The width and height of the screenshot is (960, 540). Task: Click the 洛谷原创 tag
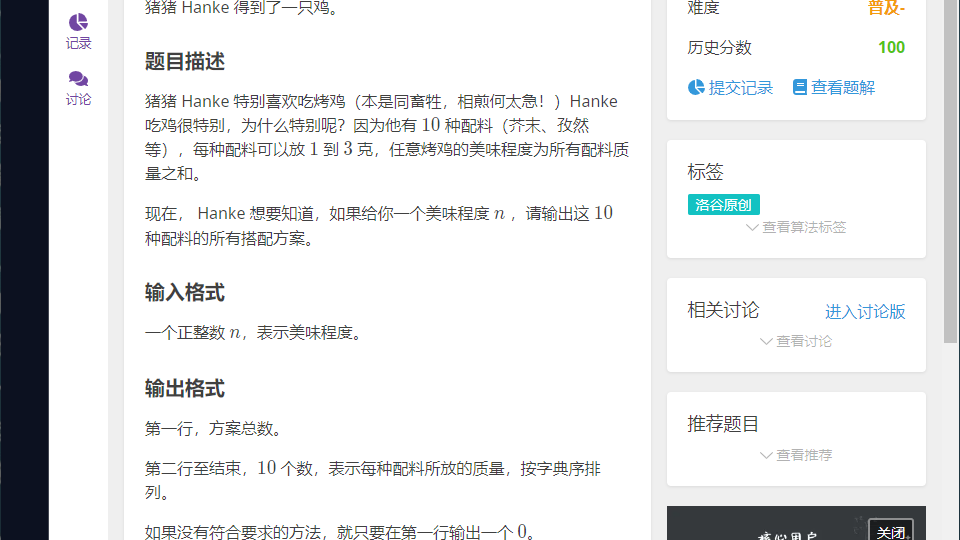click(724, 204)
